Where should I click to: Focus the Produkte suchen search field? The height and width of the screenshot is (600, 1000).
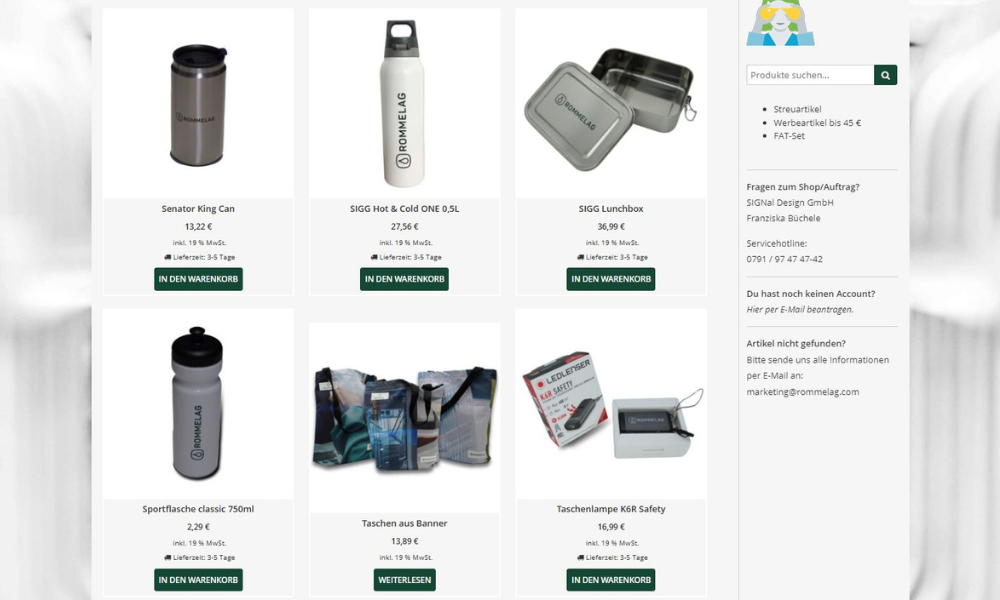coord(810,75)
